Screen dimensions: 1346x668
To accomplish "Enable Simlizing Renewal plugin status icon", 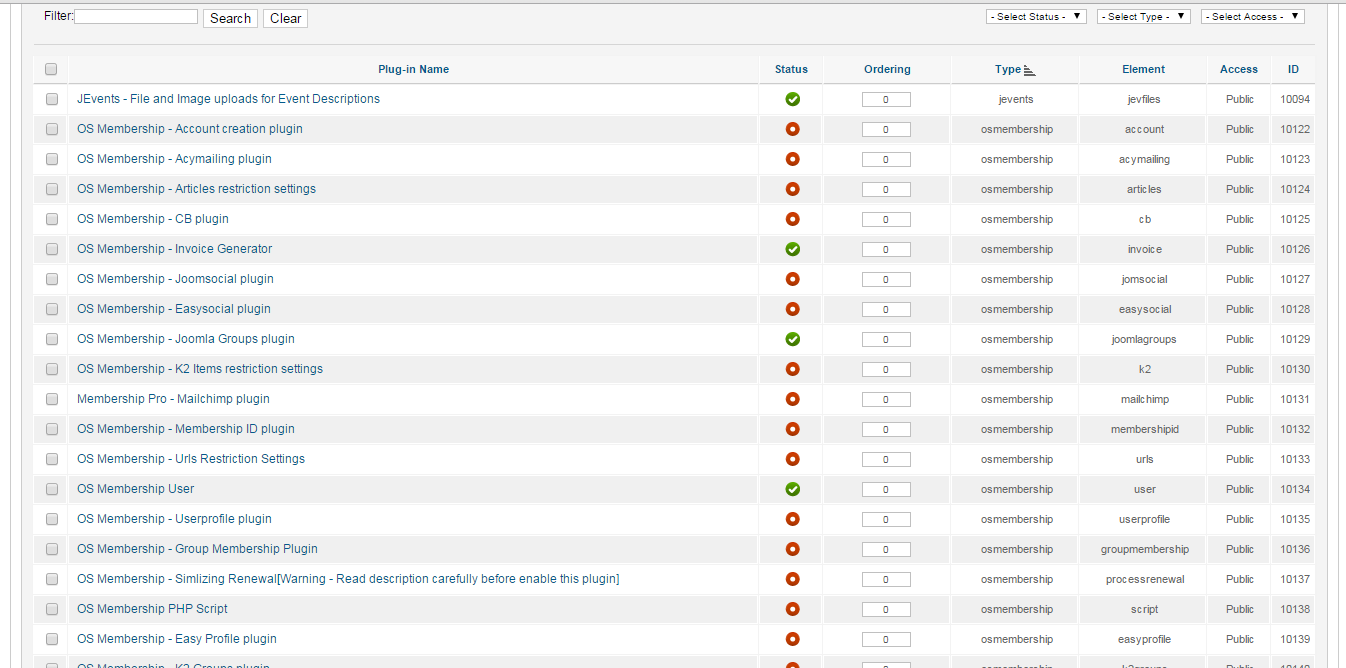I will [792, 579].
